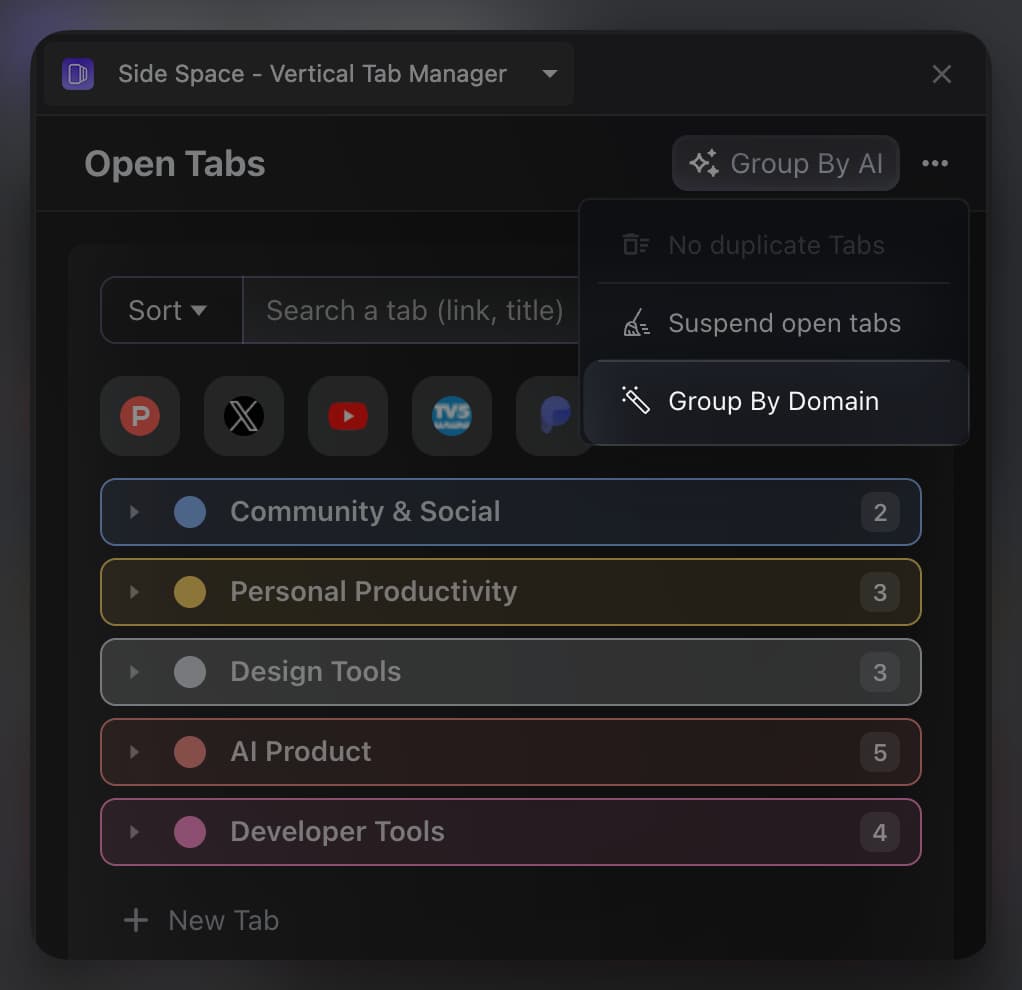Collapse the Community & Social group
This screenshot has width=1022, height=990.
coord(135,511)
